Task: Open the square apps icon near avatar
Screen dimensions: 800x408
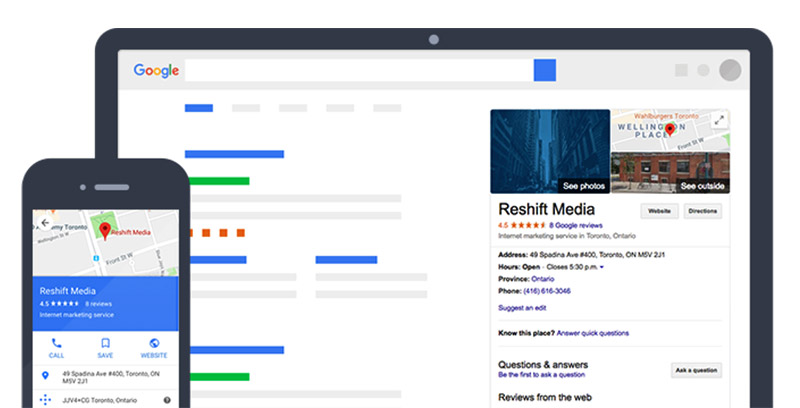Action: (681, 70)
